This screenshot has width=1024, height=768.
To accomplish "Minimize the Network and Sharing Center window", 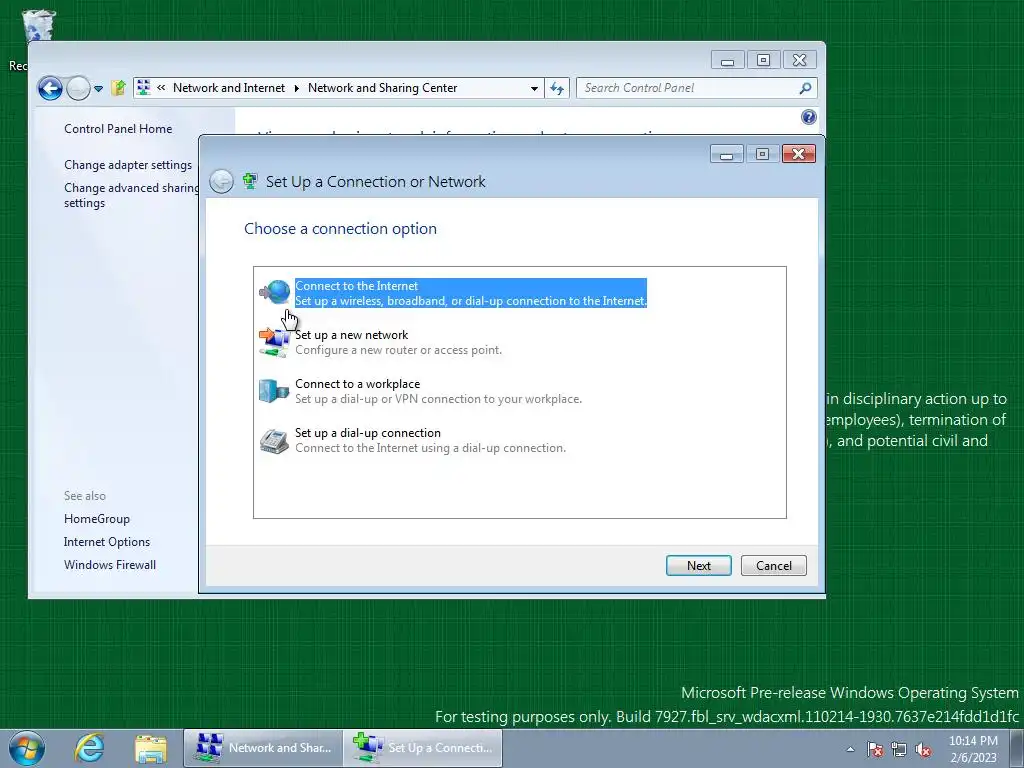I will pos(728,60).
